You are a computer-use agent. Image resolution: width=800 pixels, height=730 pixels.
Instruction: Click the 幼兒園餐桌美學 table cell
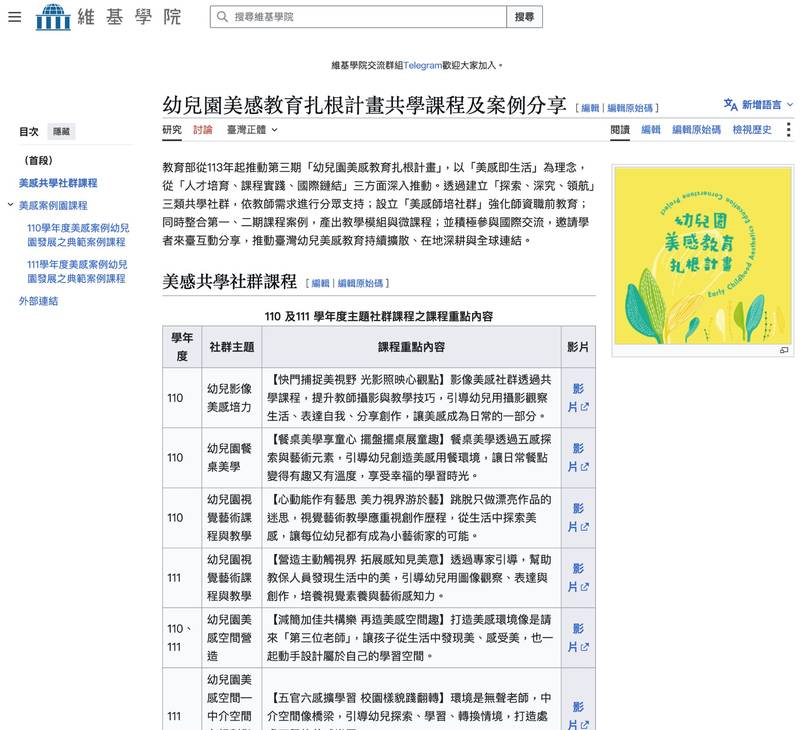tap(230, 458)
